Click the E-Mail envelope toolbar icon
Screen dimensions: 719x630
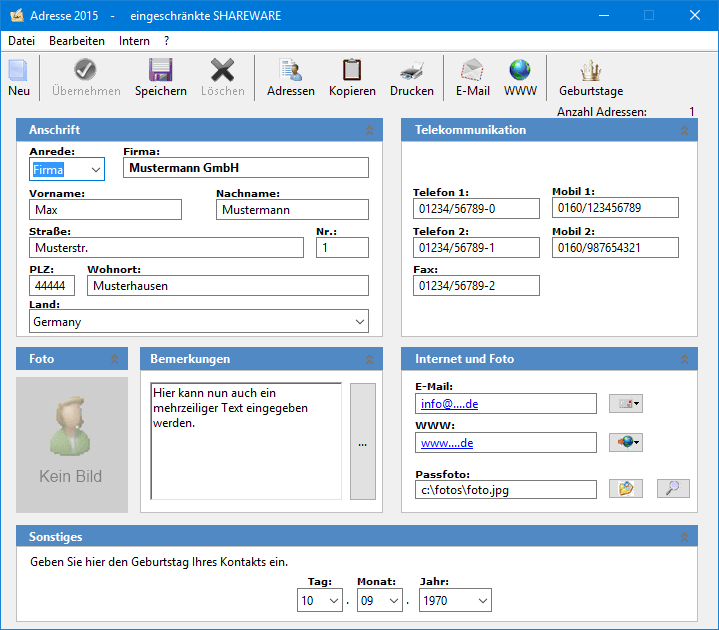coord(472,70)
